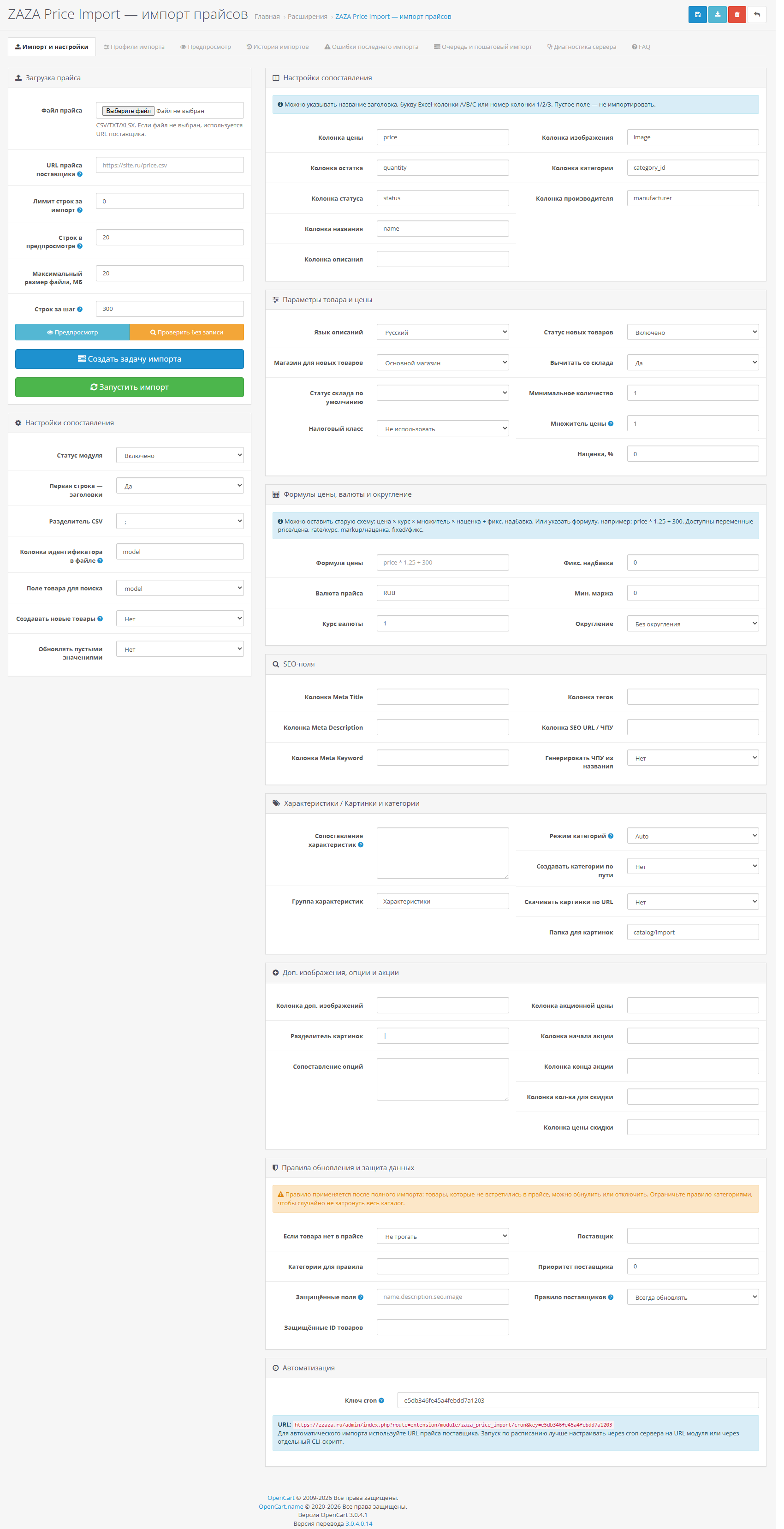Open the Расширения breadcrumb link
Screen dimensions: 784x1529
(x=308, y=17)
